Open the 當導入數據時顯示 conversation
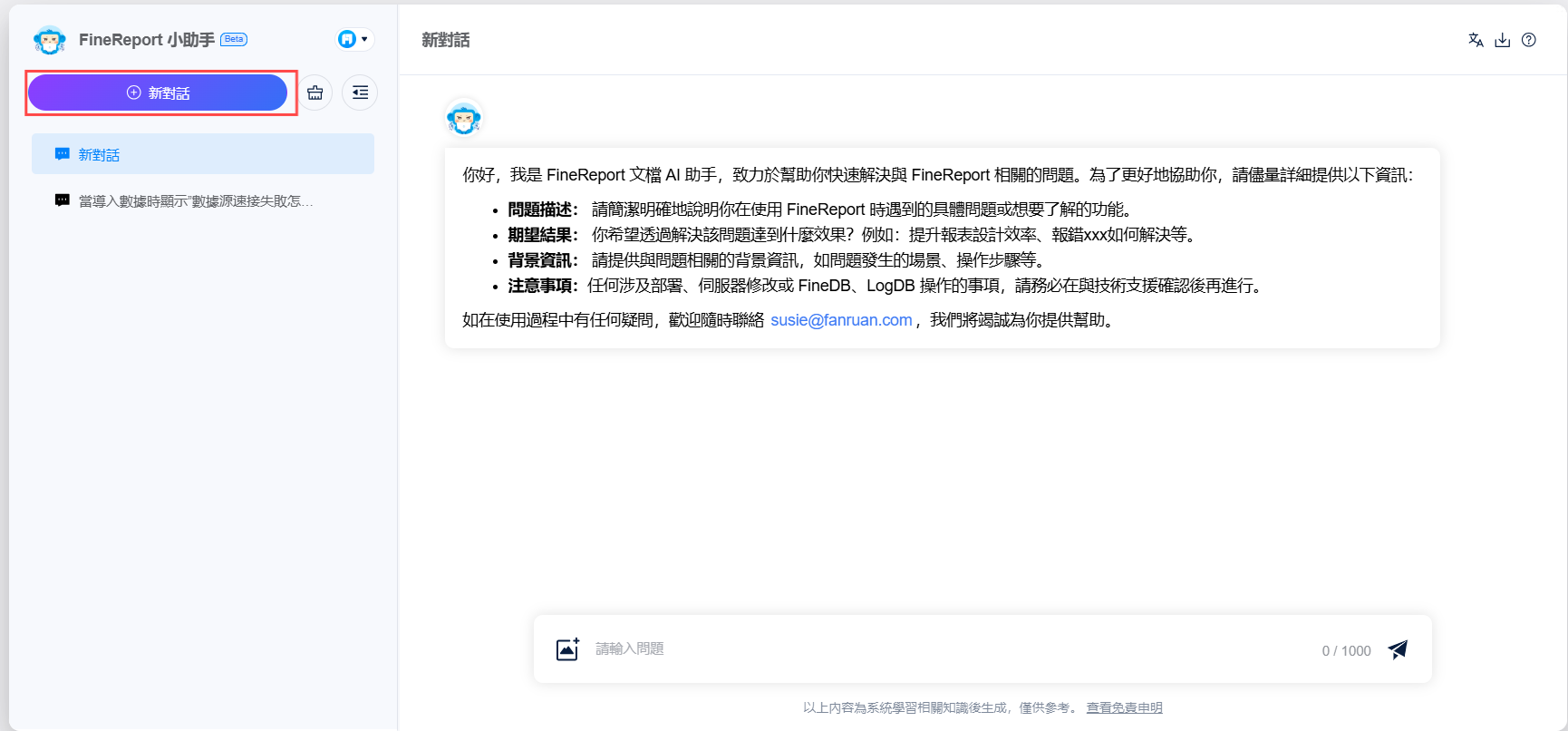Image resolution: width=1568 pixels, height=731 pixels. pos(203,200)
